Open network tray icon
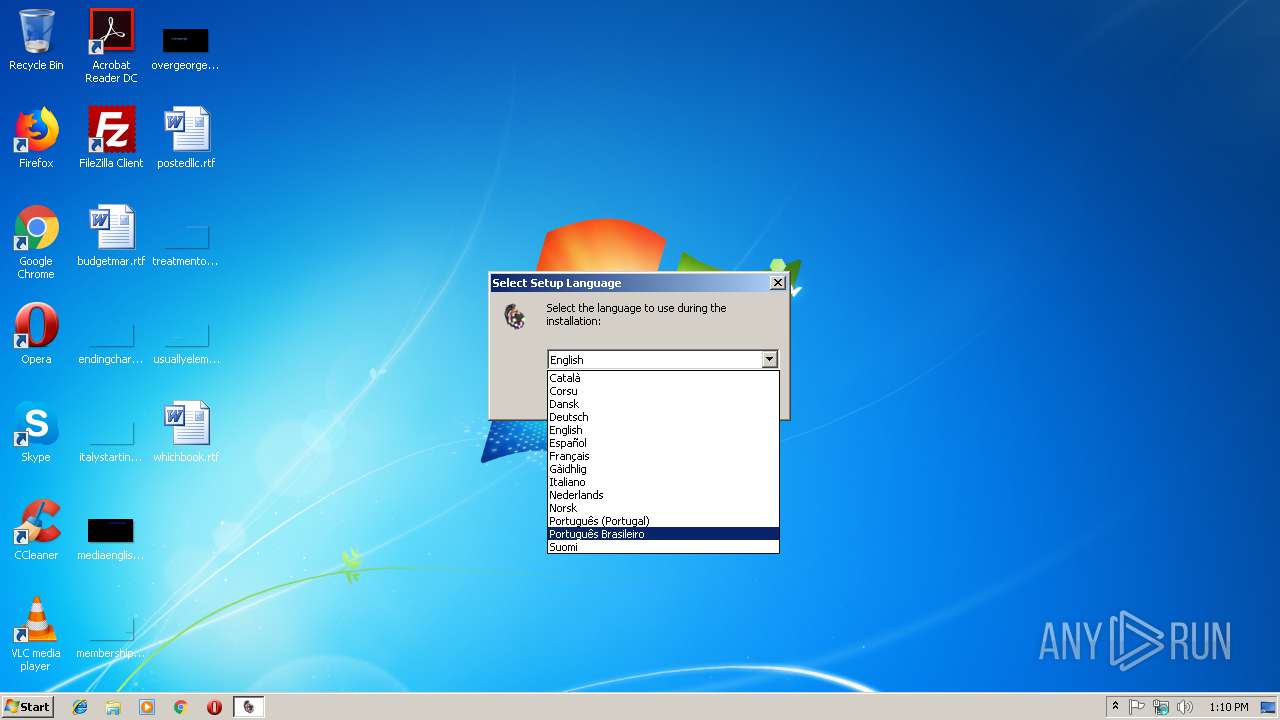Viewport: 1280px width, 720px height. coord(1161,707)
